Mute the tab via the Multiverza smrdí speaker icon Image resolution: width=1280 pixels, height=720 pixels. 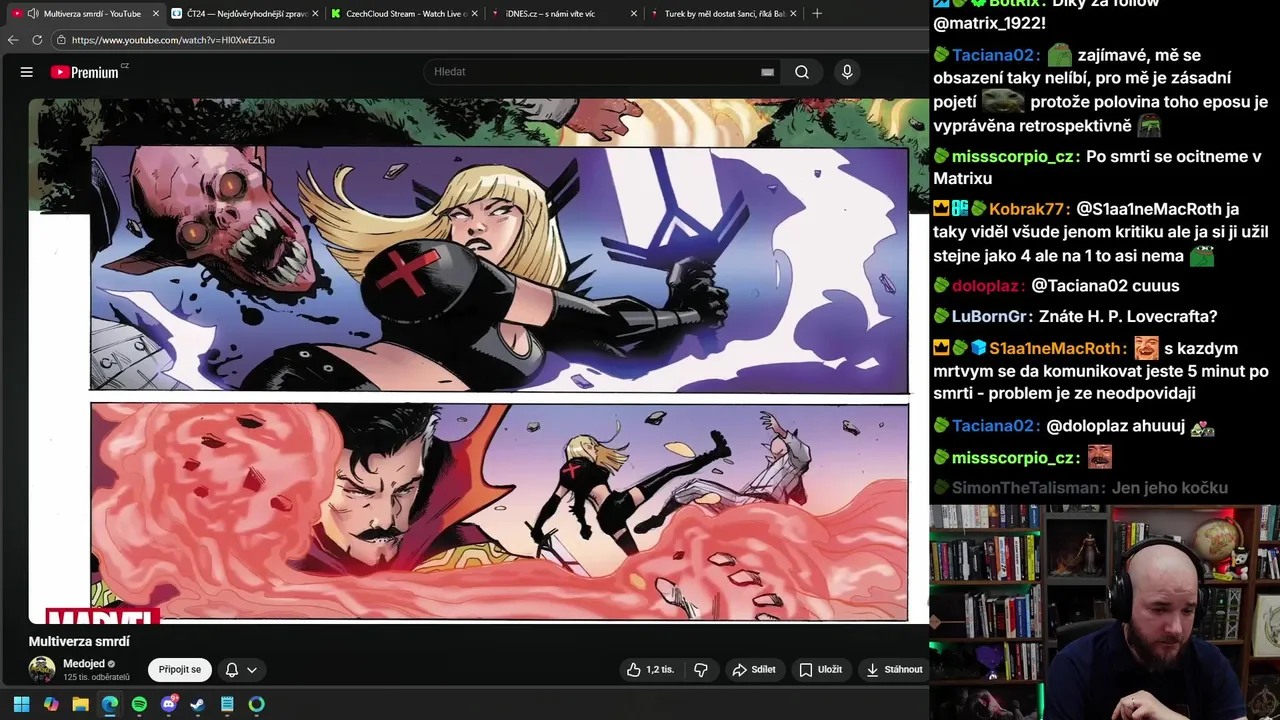point(33,14)
